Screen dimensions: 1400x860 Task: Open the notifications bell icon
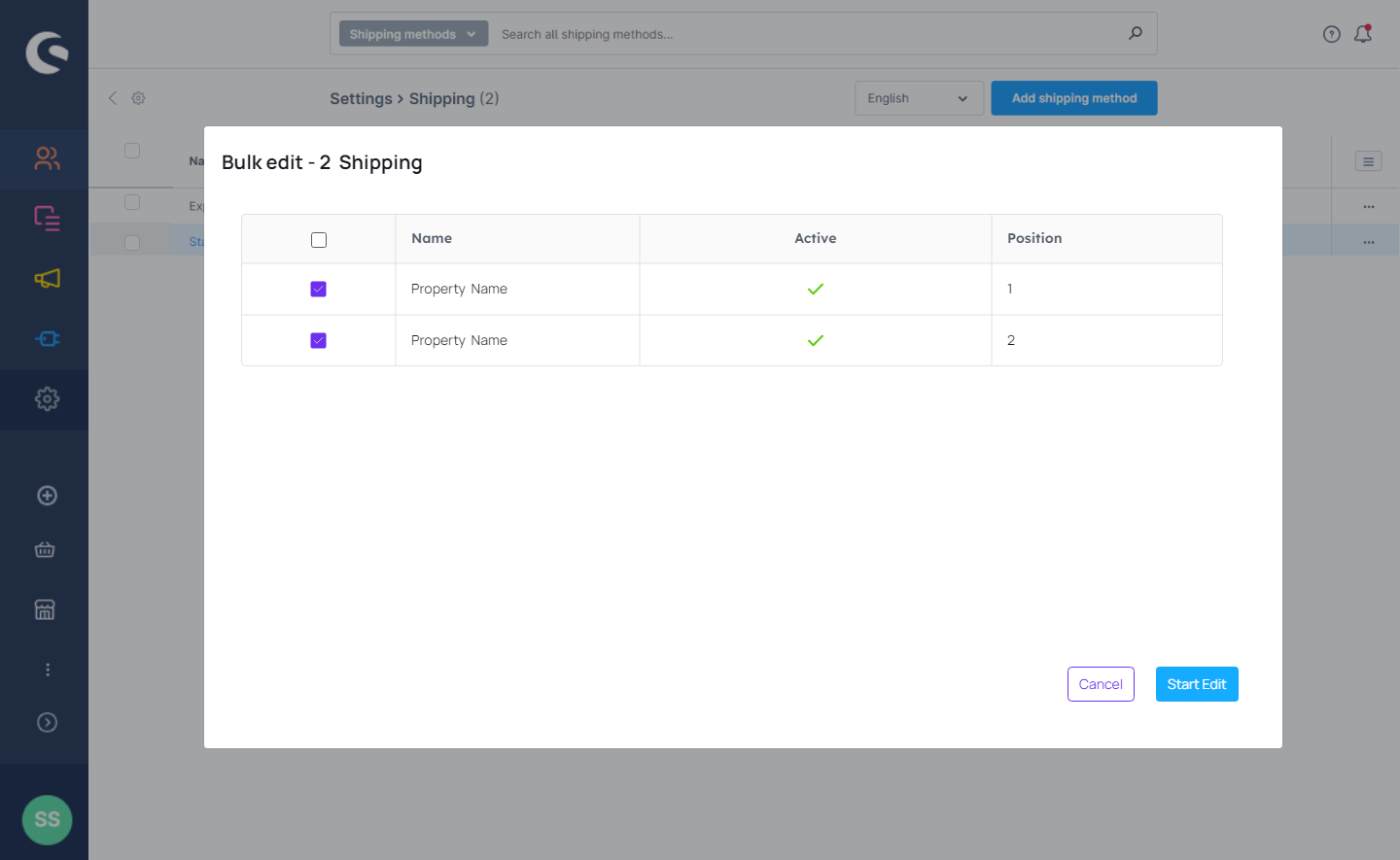[1363, 34]
